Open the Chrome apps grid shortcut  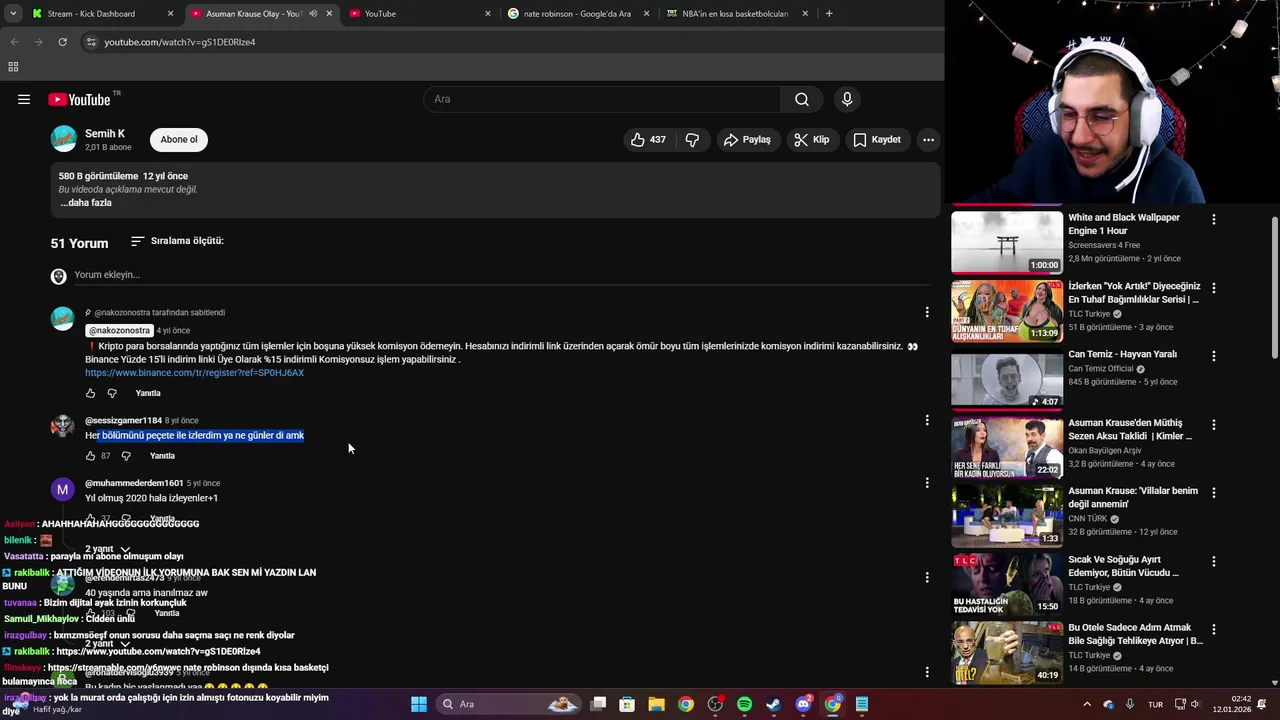click(13, 67)
